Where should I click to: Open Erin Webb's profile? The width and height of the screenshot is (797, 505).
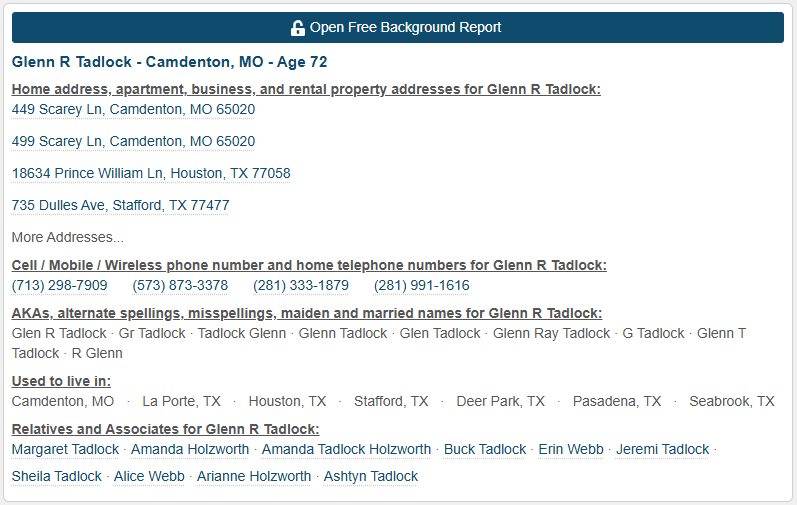tap(571, 450)
